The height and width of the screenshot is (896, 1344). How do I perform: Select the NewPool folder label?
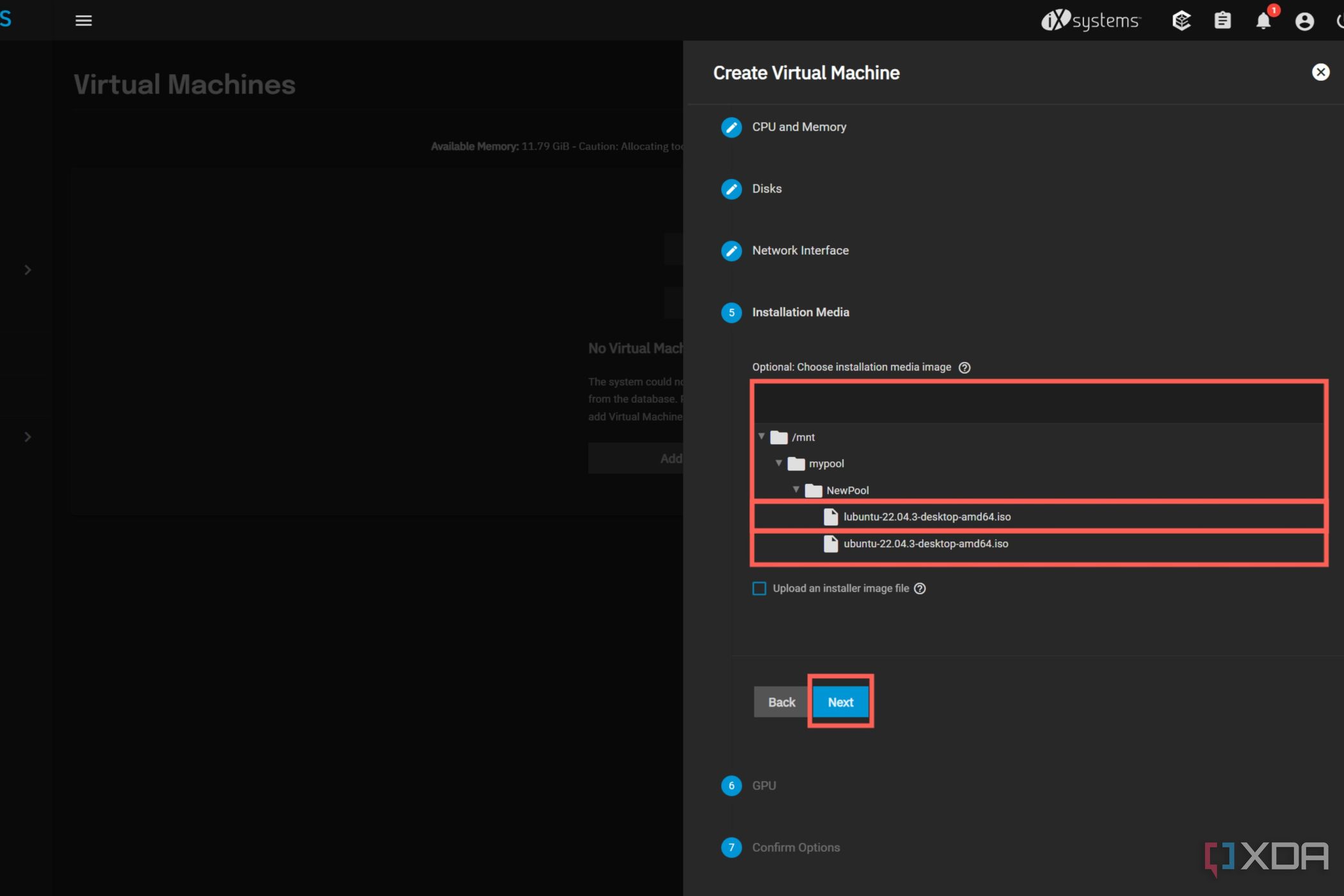tap(847, 491)
